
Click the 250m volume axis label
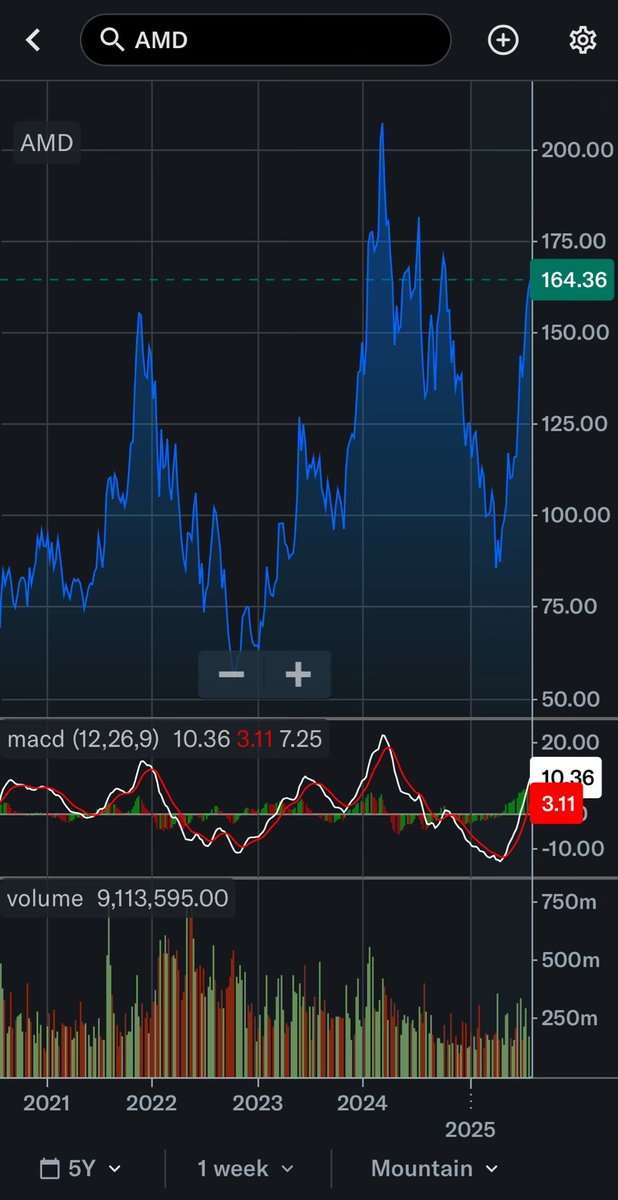click(x=569, y=1018)
